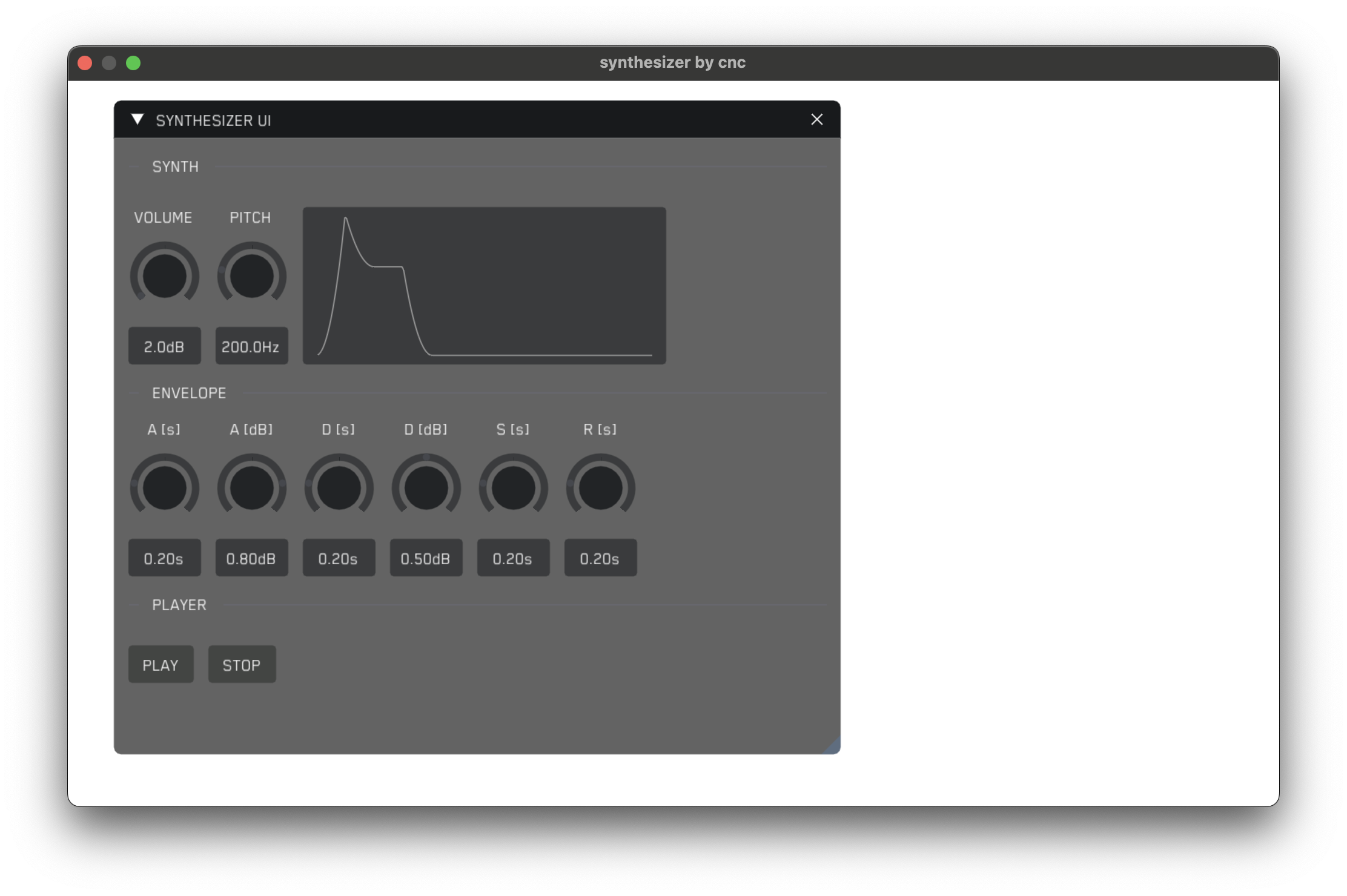The width and height of the screenshot is (1347, 896).
Task: Click the 2.0dB volume value field
Action: [164, 346]
